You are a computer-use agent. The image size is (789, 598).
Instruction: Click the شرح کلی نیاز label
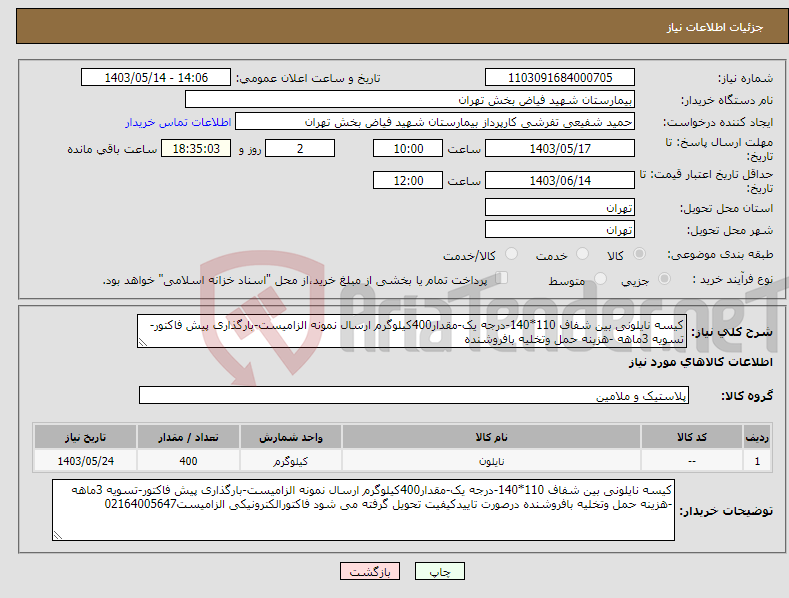coord(732,332)
